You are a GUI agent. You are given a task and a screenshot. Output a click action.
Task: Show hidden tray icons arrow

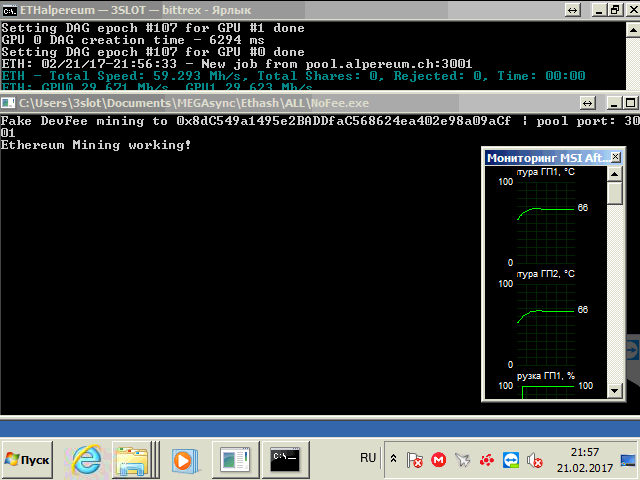click(393, 459)
